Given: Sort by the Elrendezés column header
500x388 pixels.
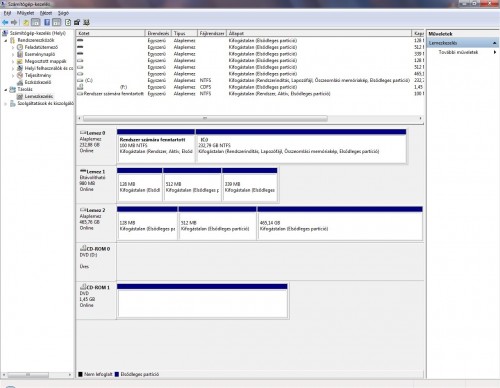Looking at the screenshot, I should pyautogui.click(x=158, y=33).
